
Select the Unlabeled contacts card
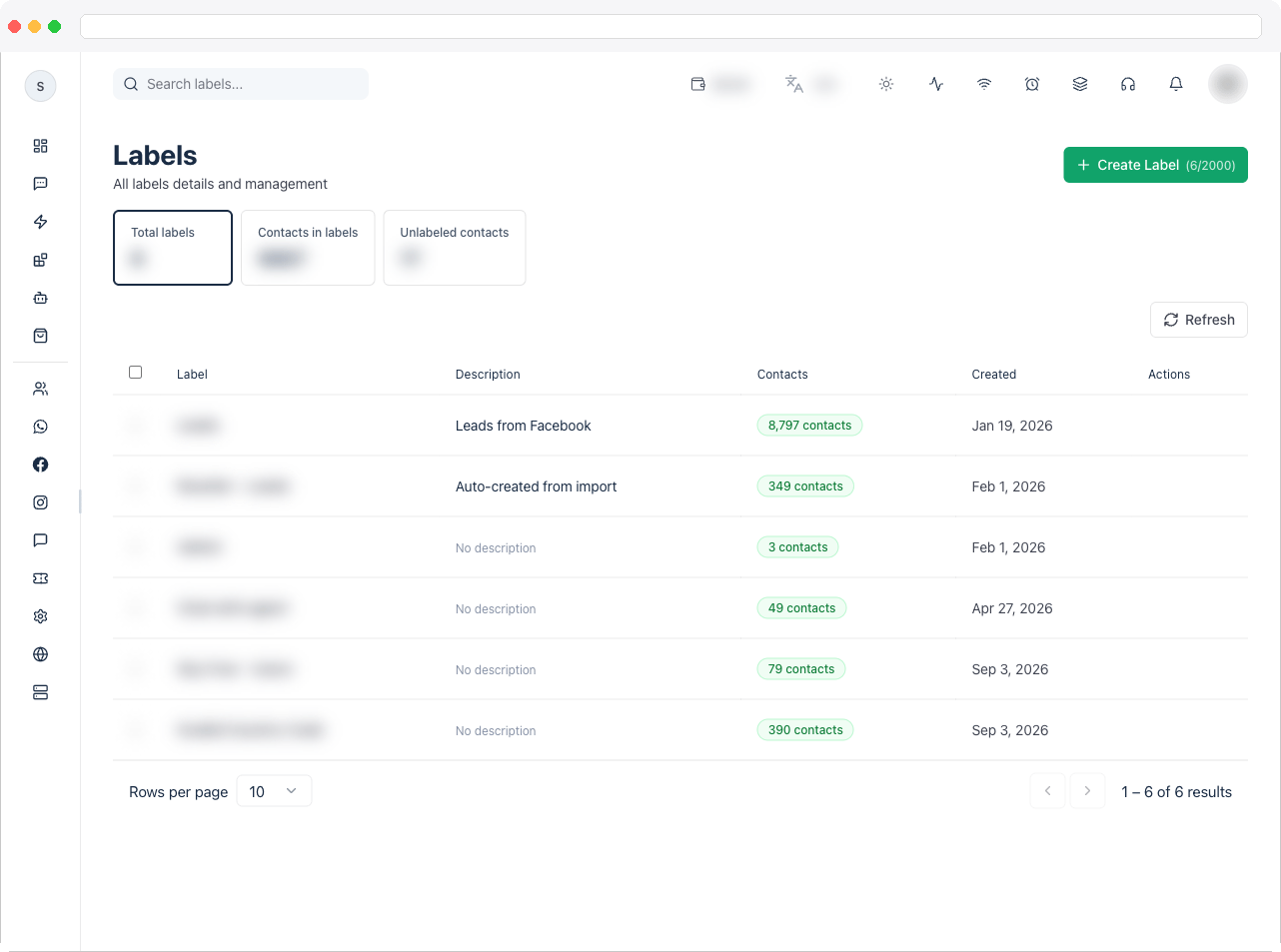click(x=455, y=248)
